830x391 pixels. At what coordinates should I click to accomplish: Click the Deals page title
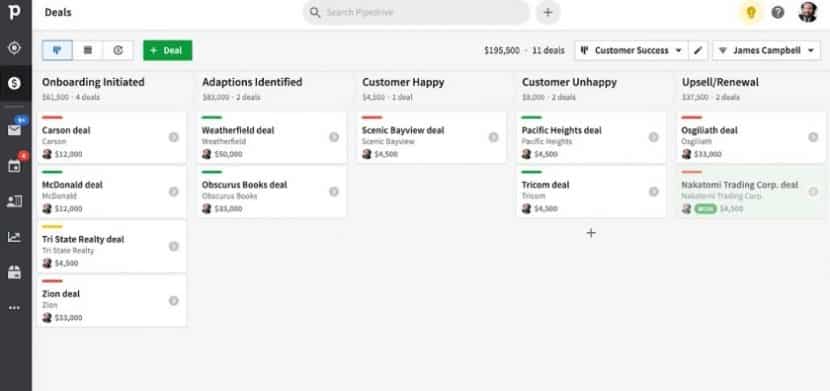[58, 12]
